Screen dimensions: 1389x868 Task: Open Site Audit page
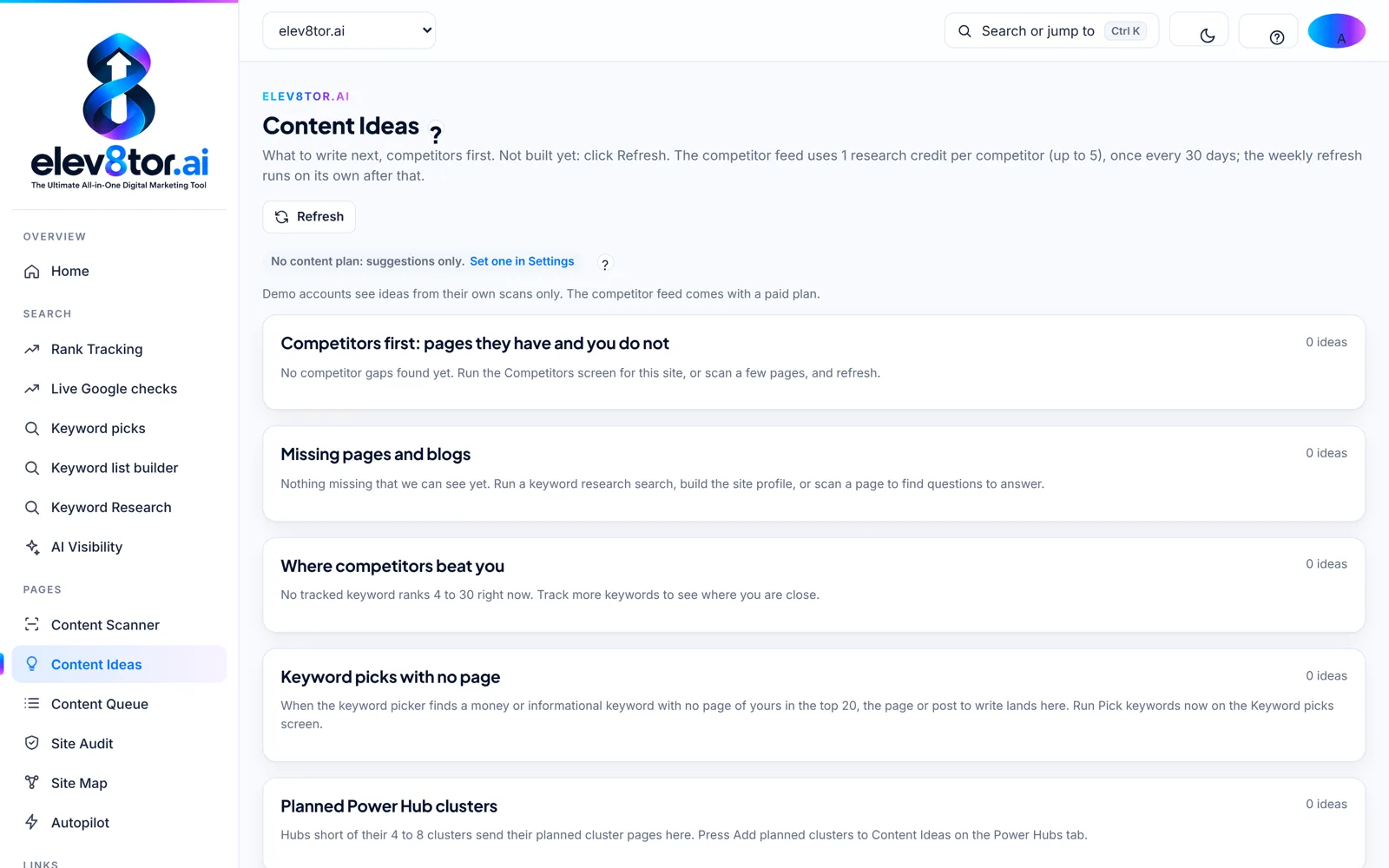tap(119, 743)
